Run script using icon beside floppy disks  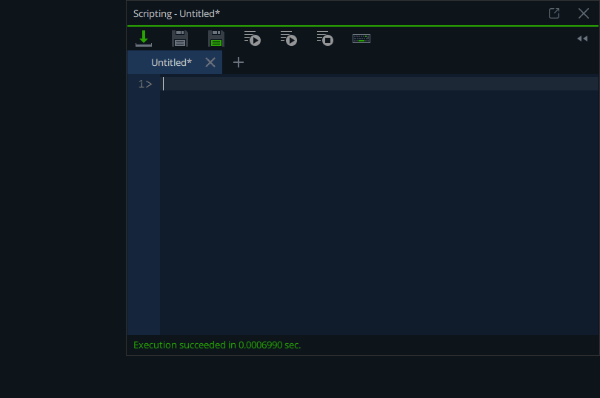[x=252, y=39]
